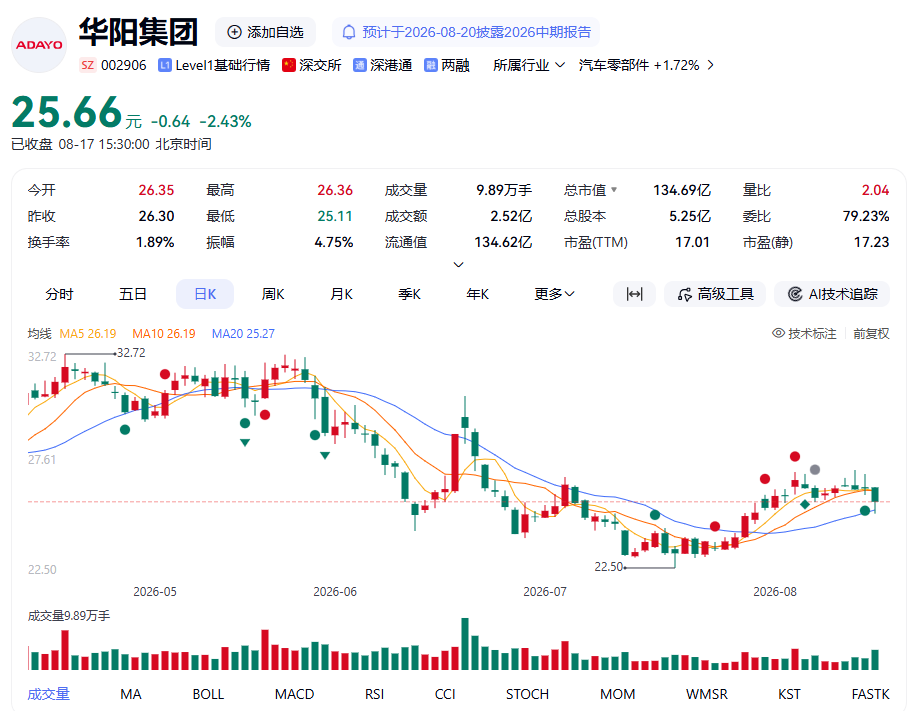The image size is (909, 711).
Task: Click the gray dot marker in August
Action: pos(815,470)
